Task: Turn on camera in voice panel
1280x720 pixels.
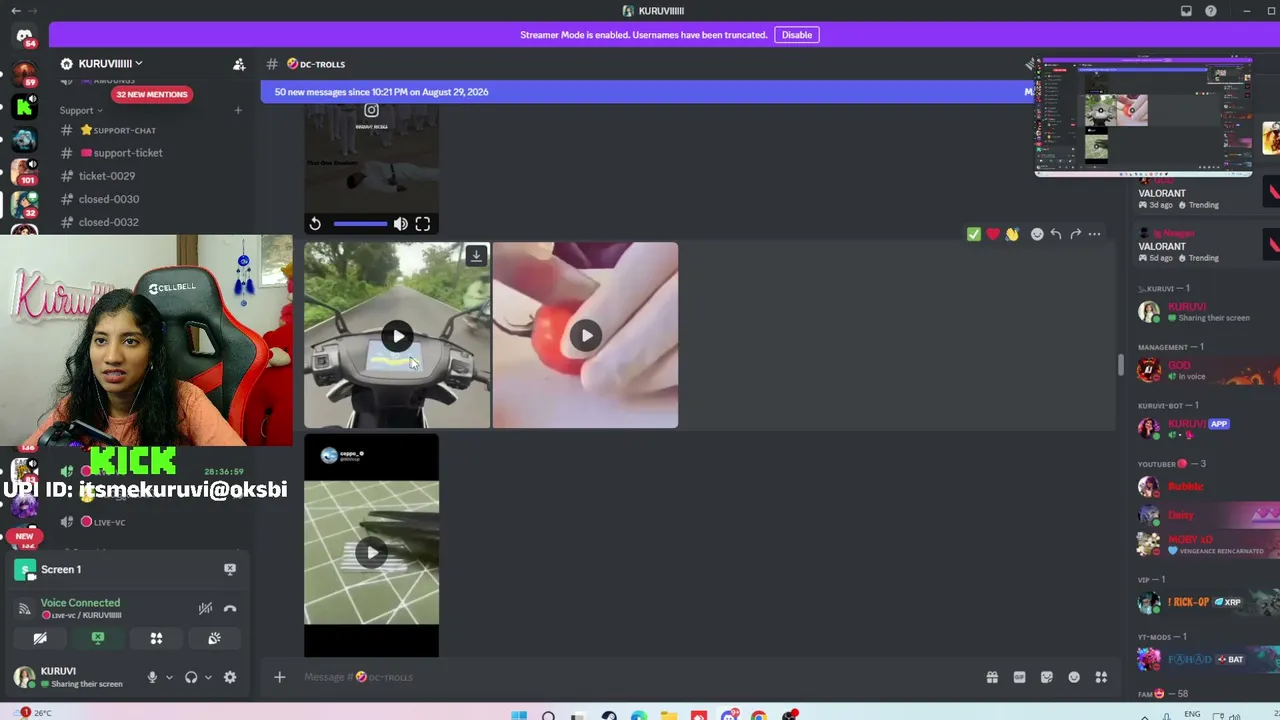Action: pos(40,638)
